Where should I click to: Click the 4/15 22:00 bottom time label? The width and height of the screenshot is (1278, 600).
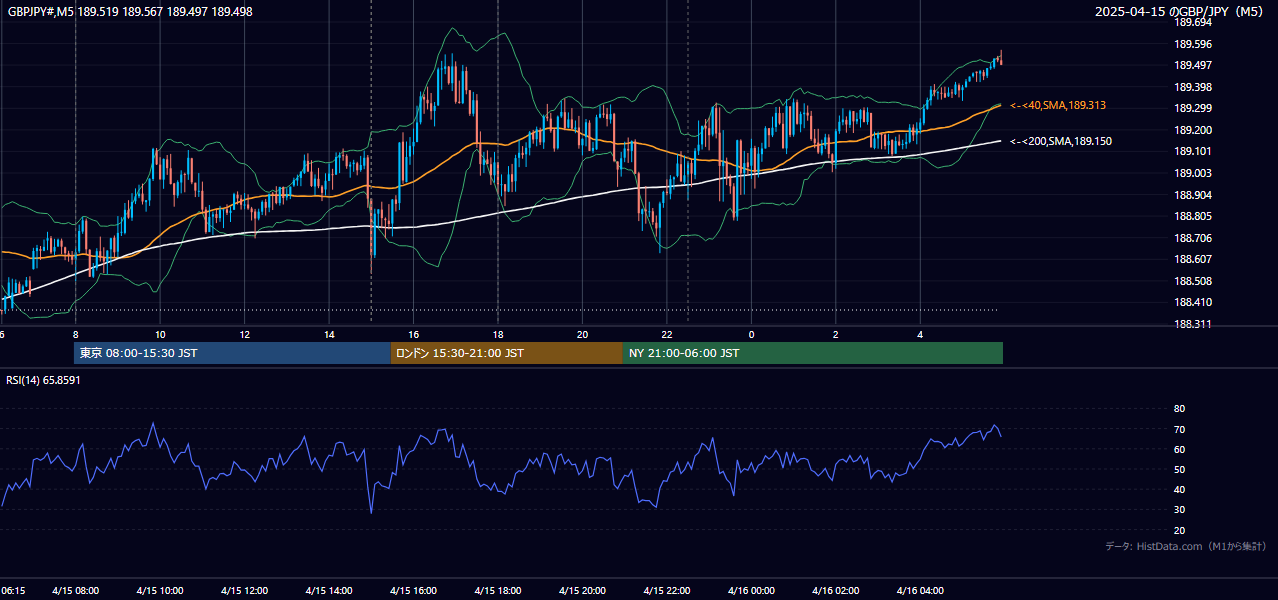[x=667, y=591]
